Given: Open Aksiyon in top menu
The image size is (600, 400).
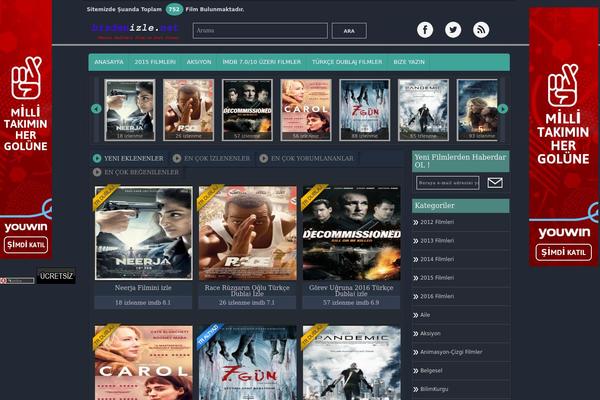Looking at the screenshot, I should click(x=199, y=62).
